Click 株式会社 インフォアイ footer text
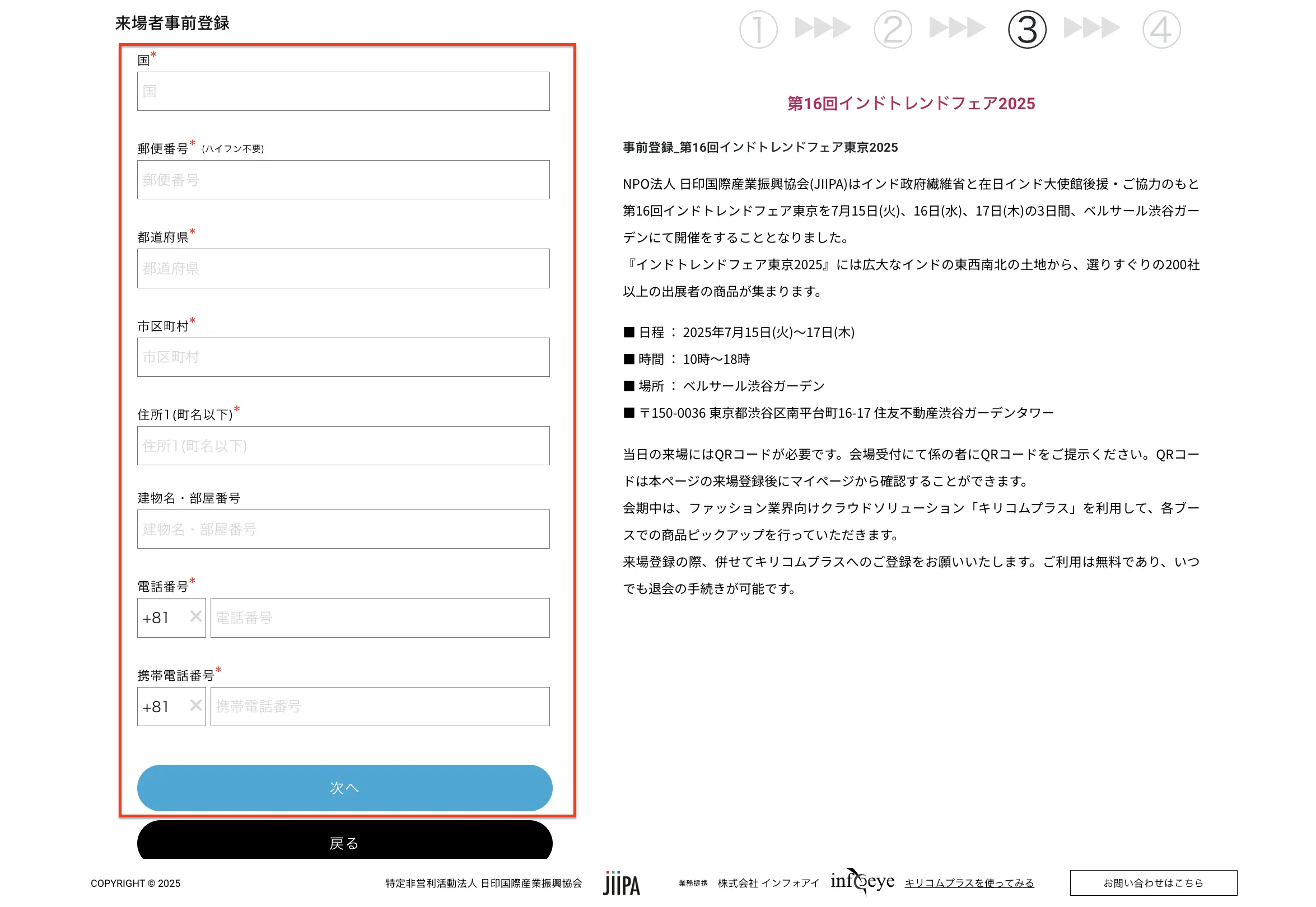This screenshot has width=1316, height=907. (x=768, y=883)
